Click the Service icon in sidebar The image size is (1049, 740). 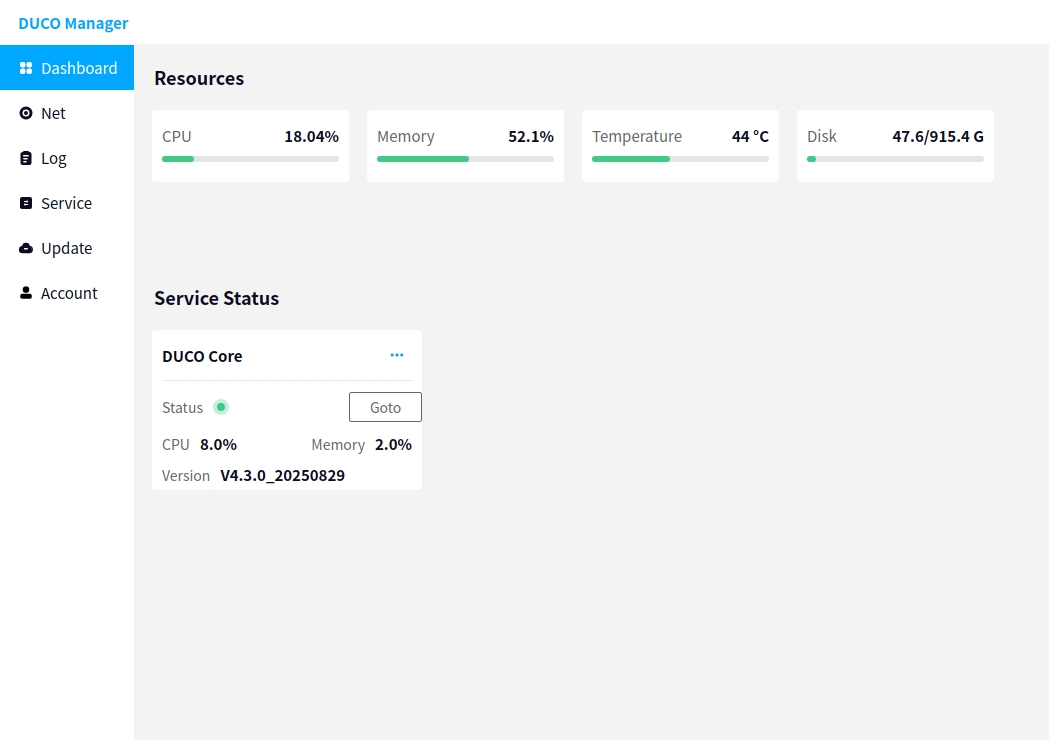pos(26,203)
